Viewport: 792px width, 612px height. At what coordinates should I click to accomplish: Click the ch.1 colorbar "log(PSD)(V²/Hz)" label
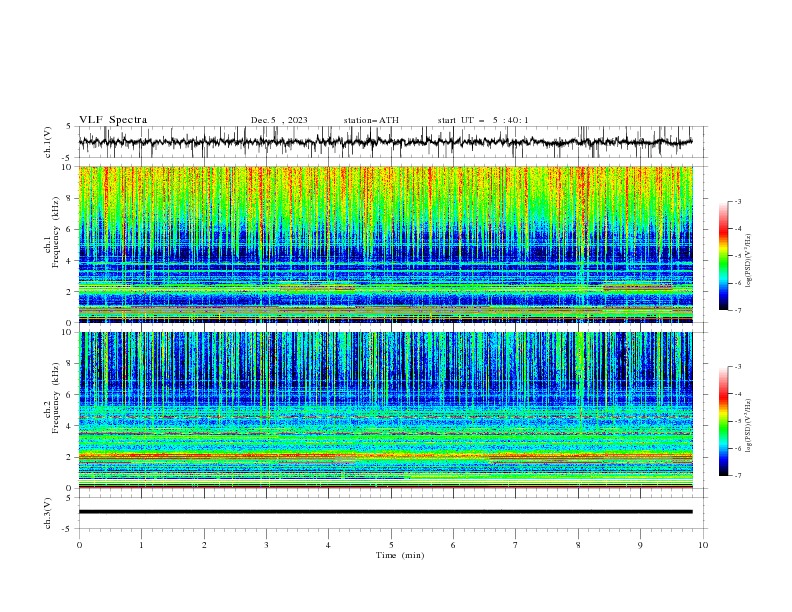click(x=749, y=261)
